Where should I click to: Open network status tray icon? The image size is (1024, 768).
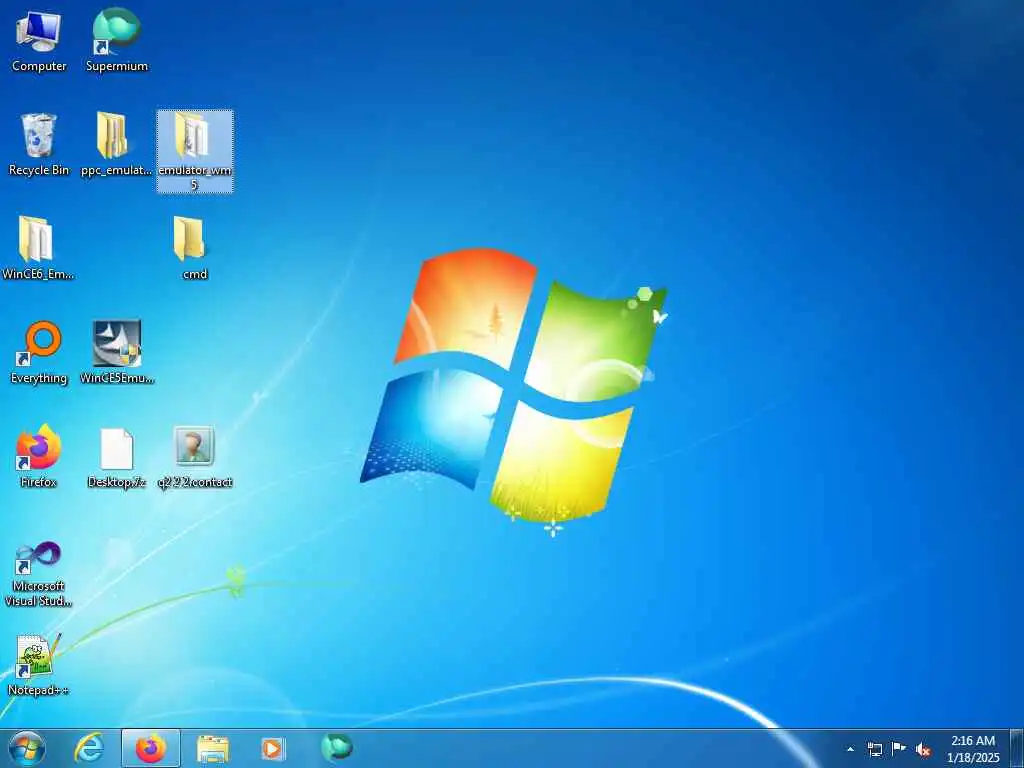pyautogui.click(x=874, y=750)
